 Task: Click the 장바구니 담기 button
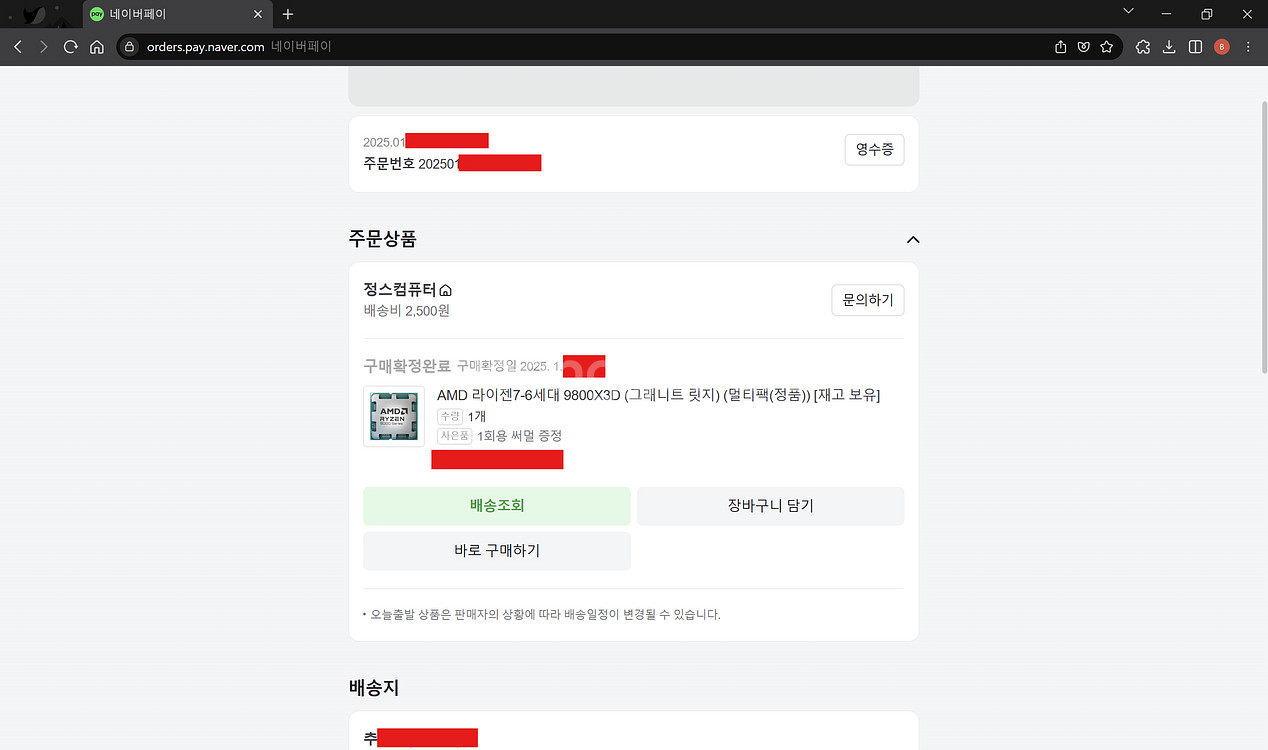click(771, 506)
